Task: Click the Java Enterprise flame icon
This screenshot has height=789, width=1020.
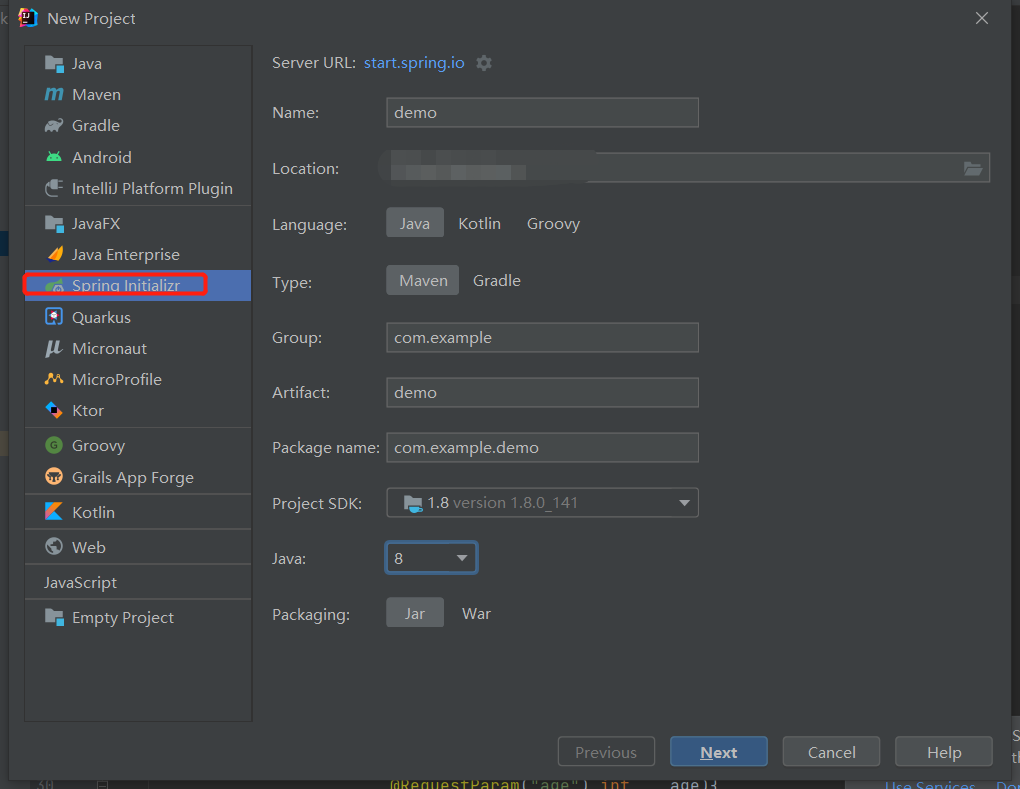Action: (x=55, y=254)
